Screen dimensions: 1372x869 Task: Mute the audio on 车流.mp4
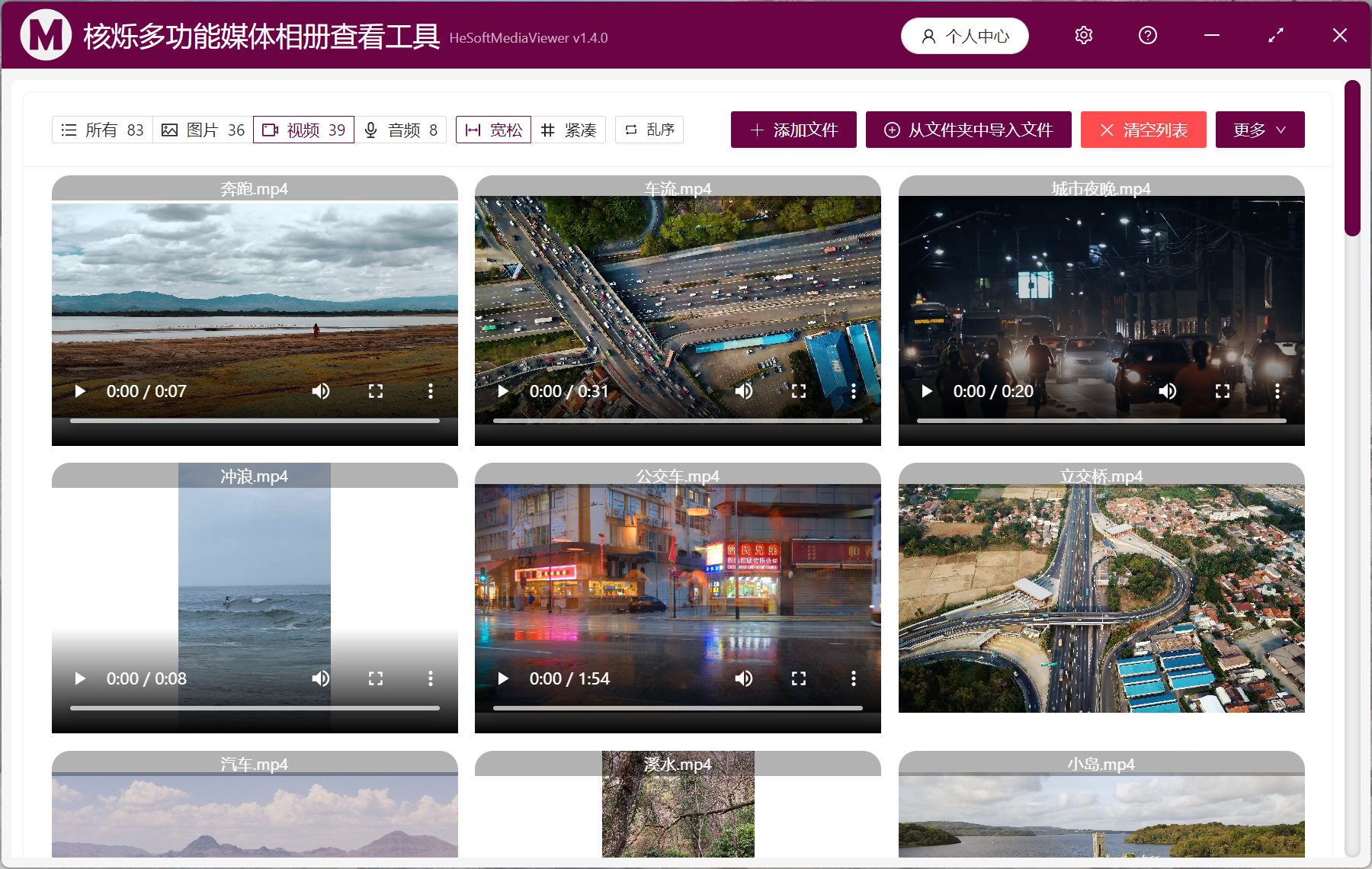(744, 391)
